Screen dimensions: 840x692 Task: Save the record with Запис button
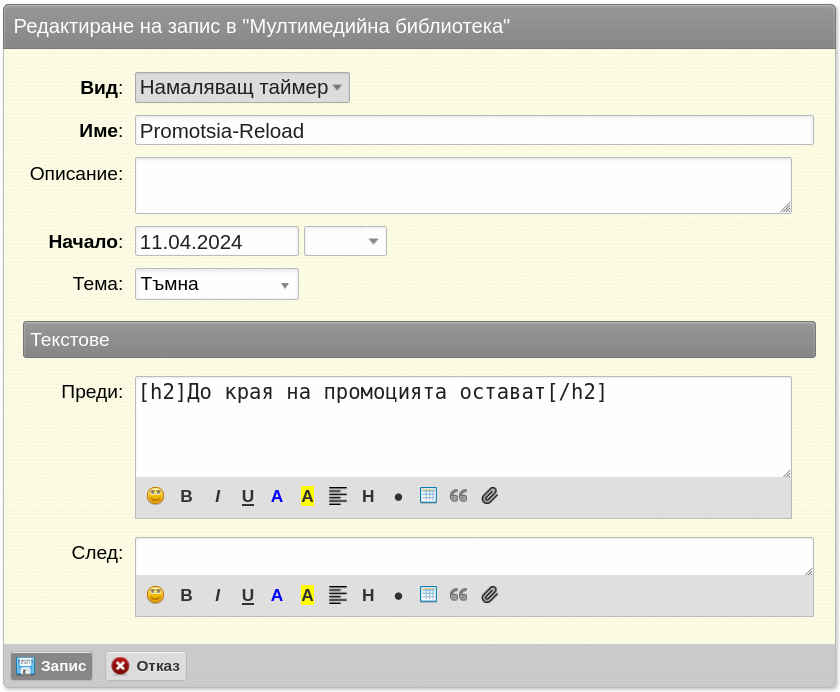click(x=51, y=666)
